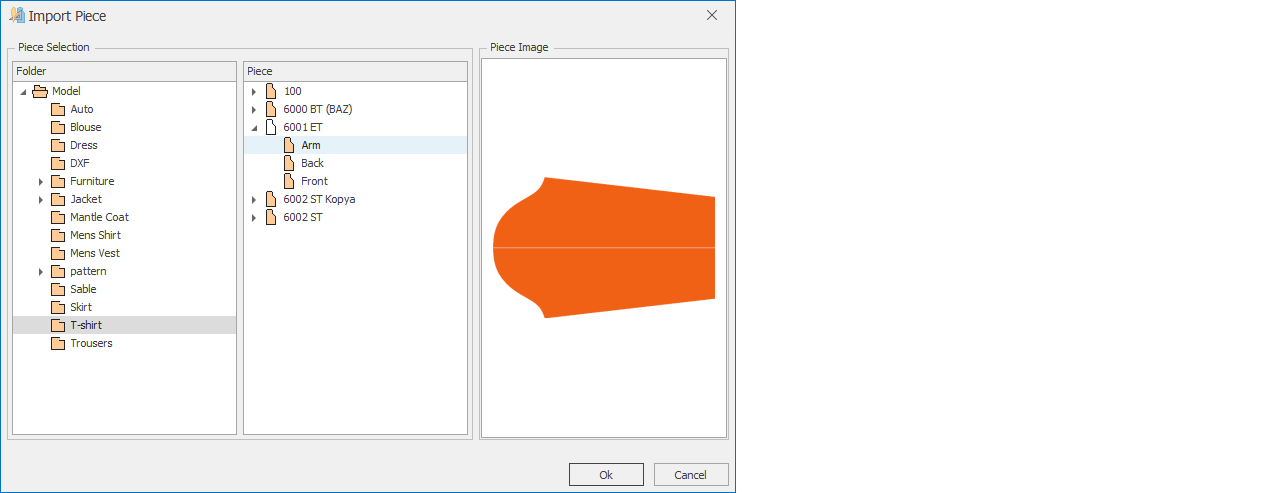
Task: Expand the Furniture folder
Action: (x=41, y=181)
